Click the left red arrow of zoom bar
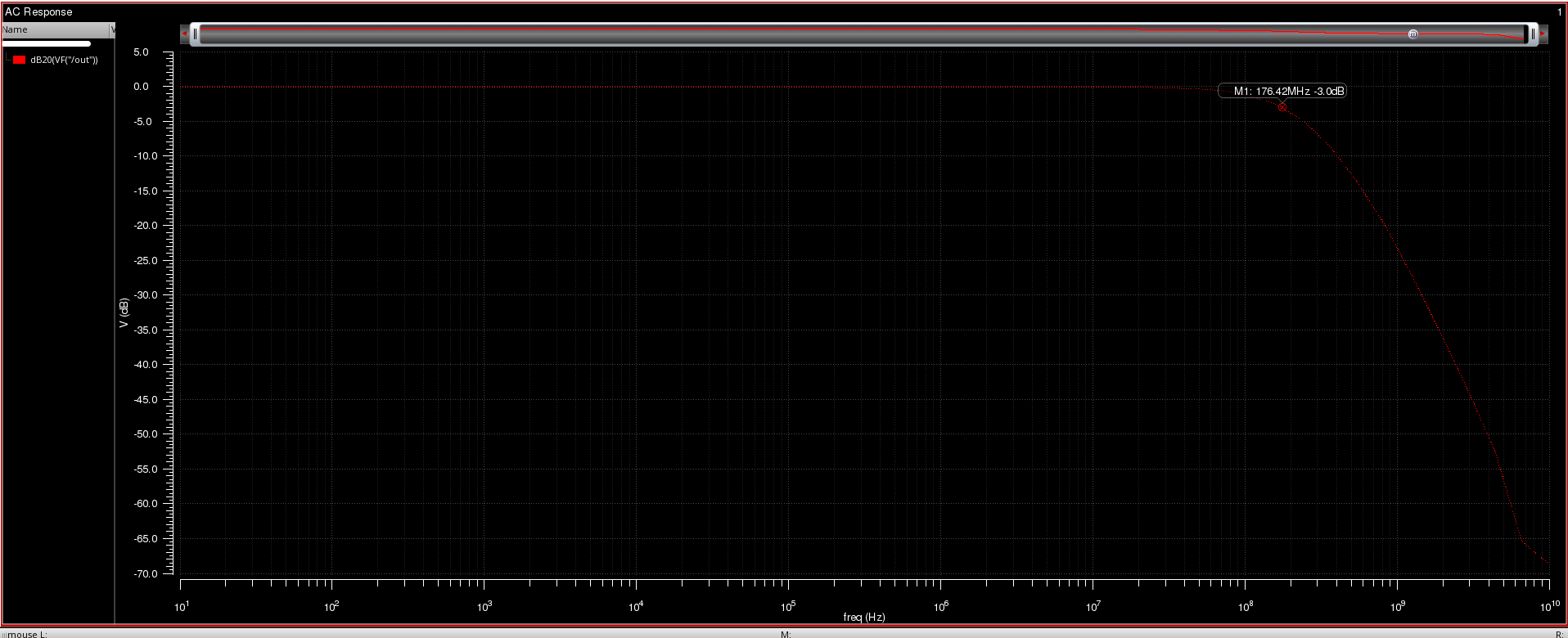 (185, 34)
